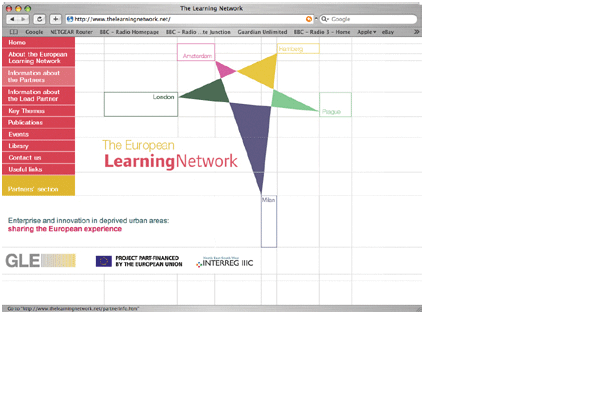The height and width of the screenshot is (396, 615).
Task: Click the green zoom window button
Action: (27, 8)
